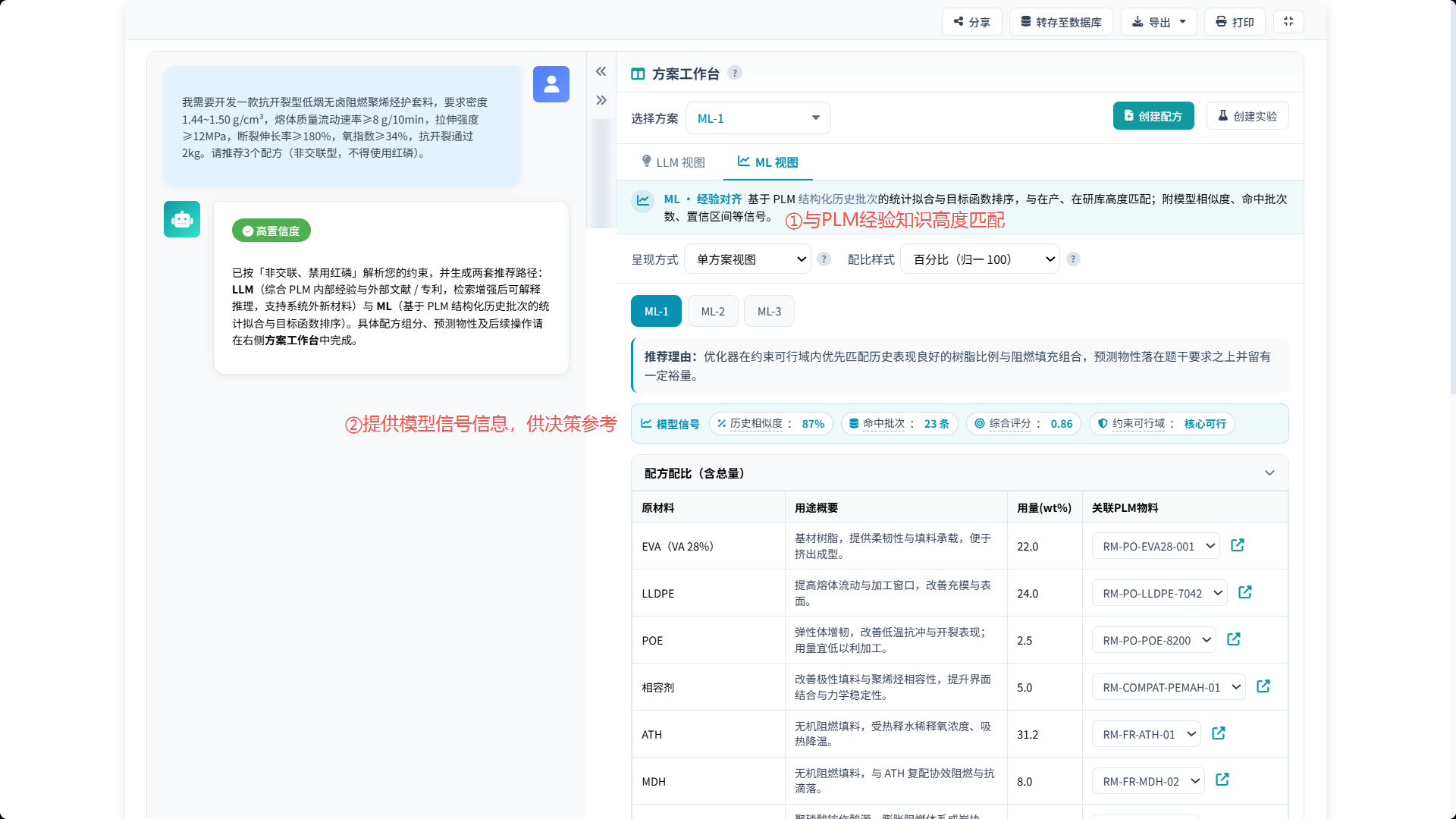Switch to the ML 视图 tab
The image size is (1456, 819).
(x=767, y=162)
